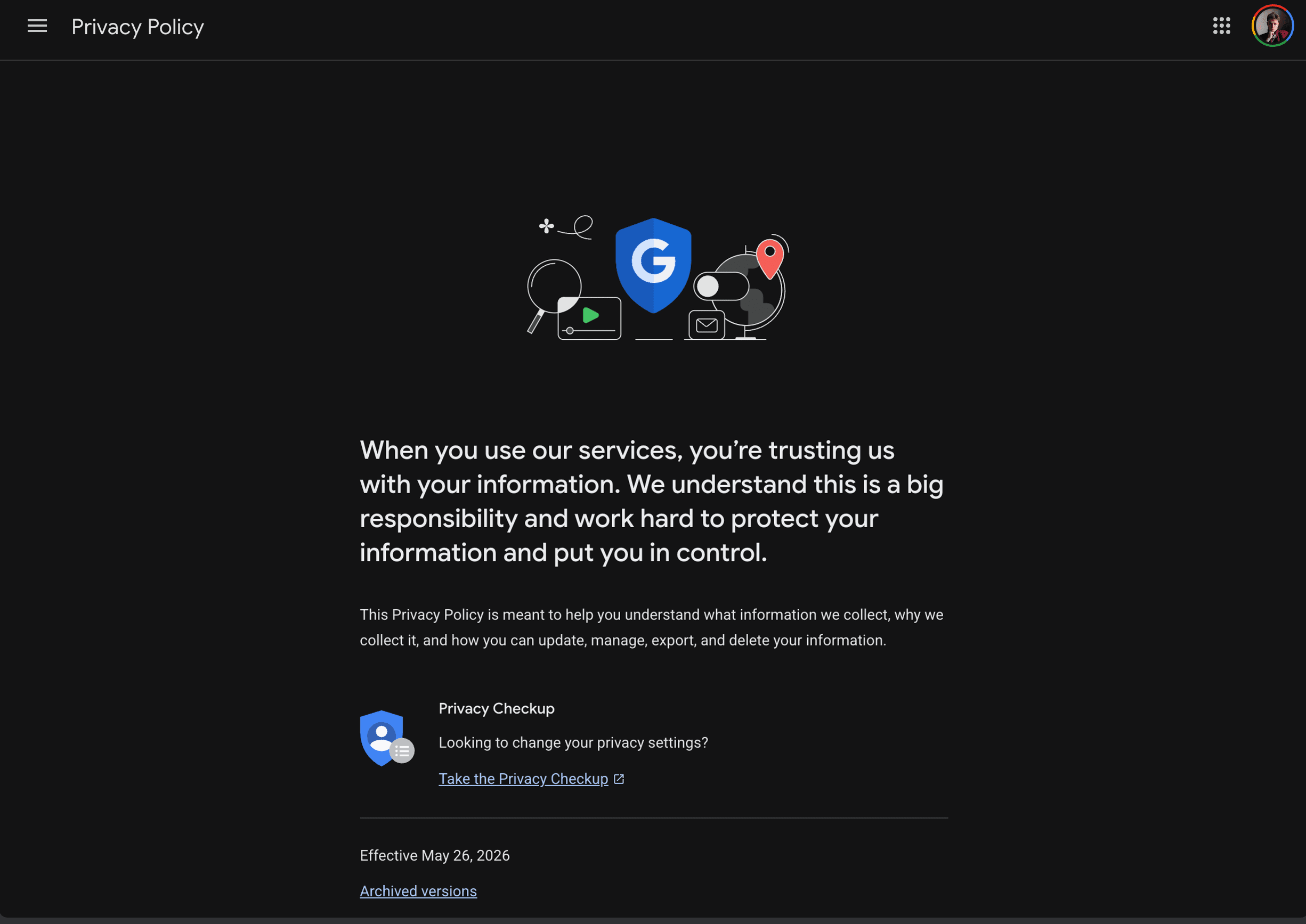Viewport: 1306px width, 924px height.
Task: Click the Privacy Checkup heading
Action: coord(497,708)
